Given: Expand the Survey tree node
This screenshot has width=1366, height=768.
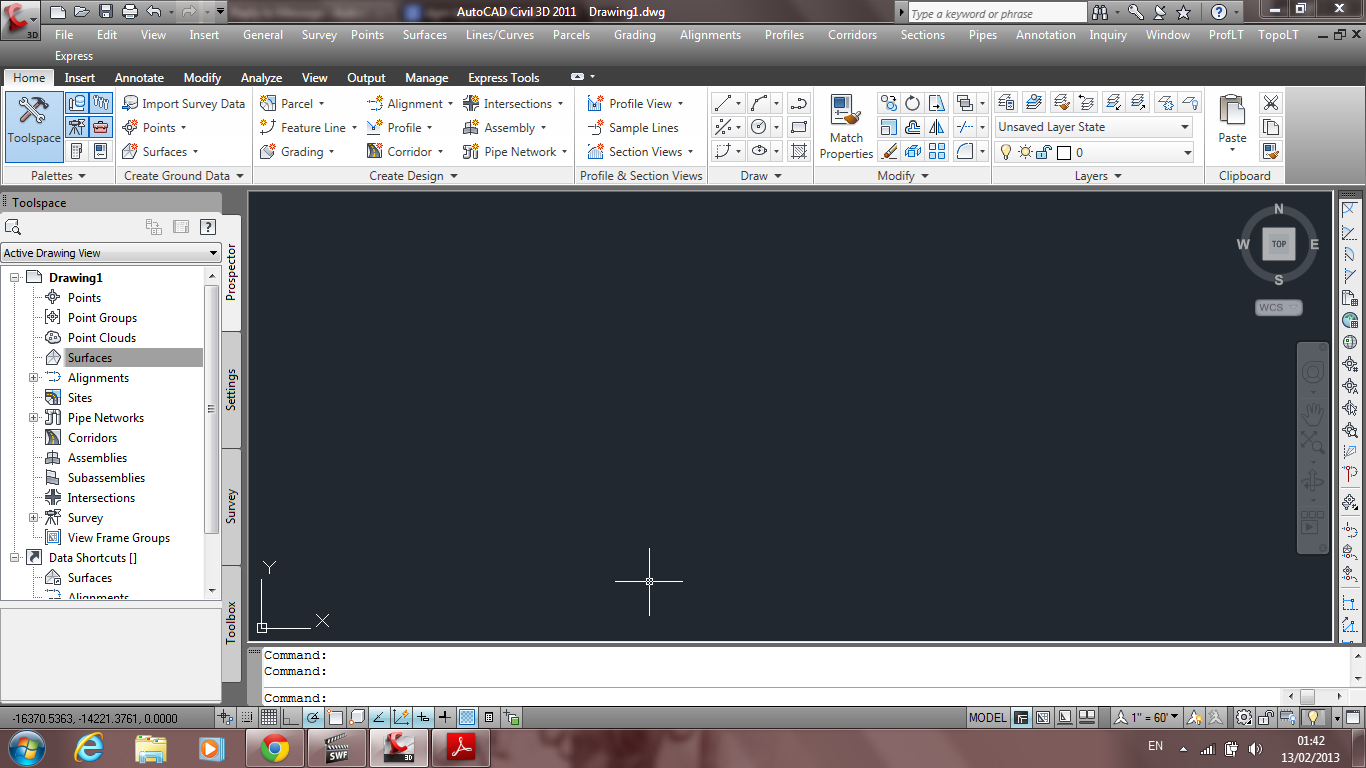Looking at the screenshot, I should click(x=33, y=517).
